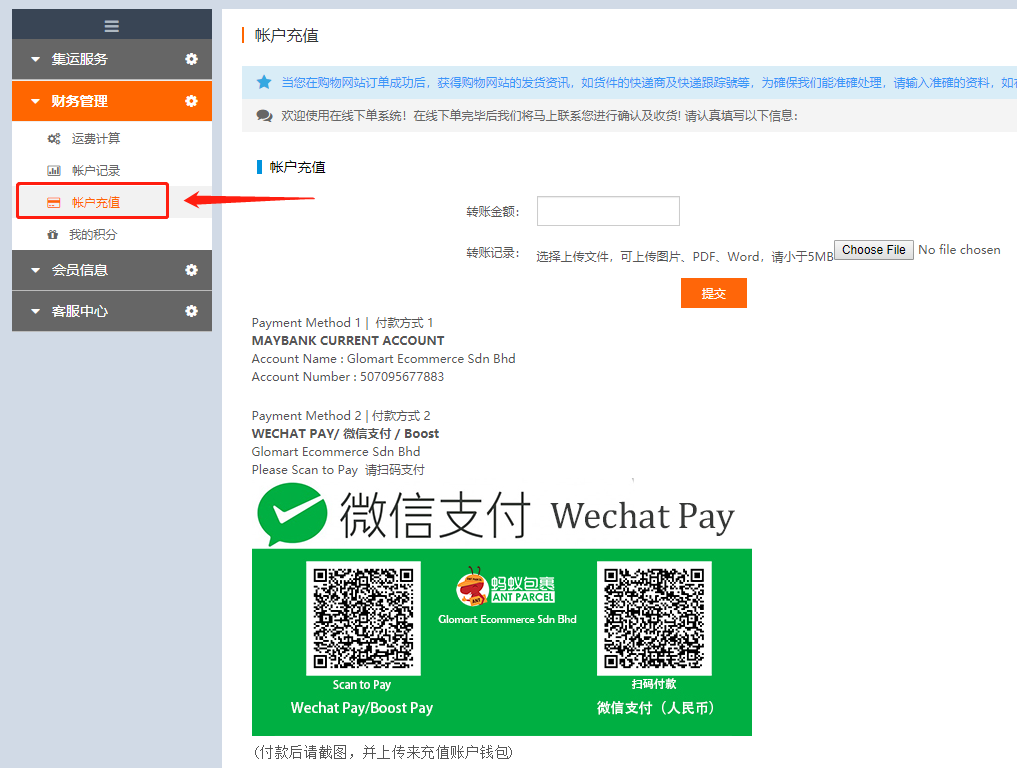Click the 运费计算 calculator icon
Viewport: 1017px width, 768px height.
tap(54, 139)
